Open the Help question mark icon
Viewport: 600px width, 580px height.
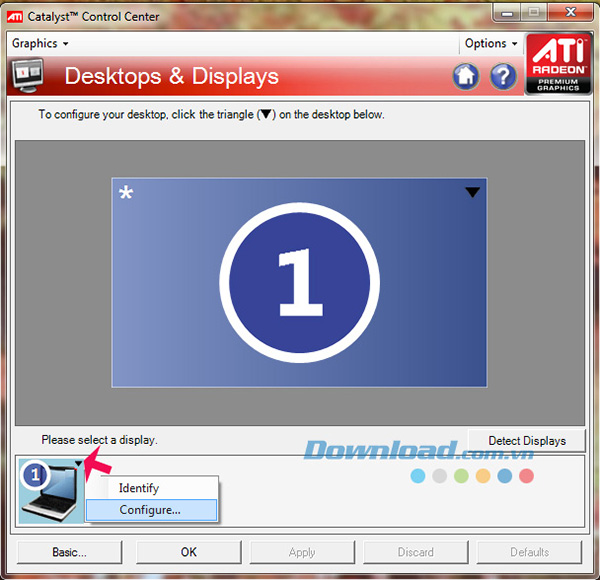[503, 76]
